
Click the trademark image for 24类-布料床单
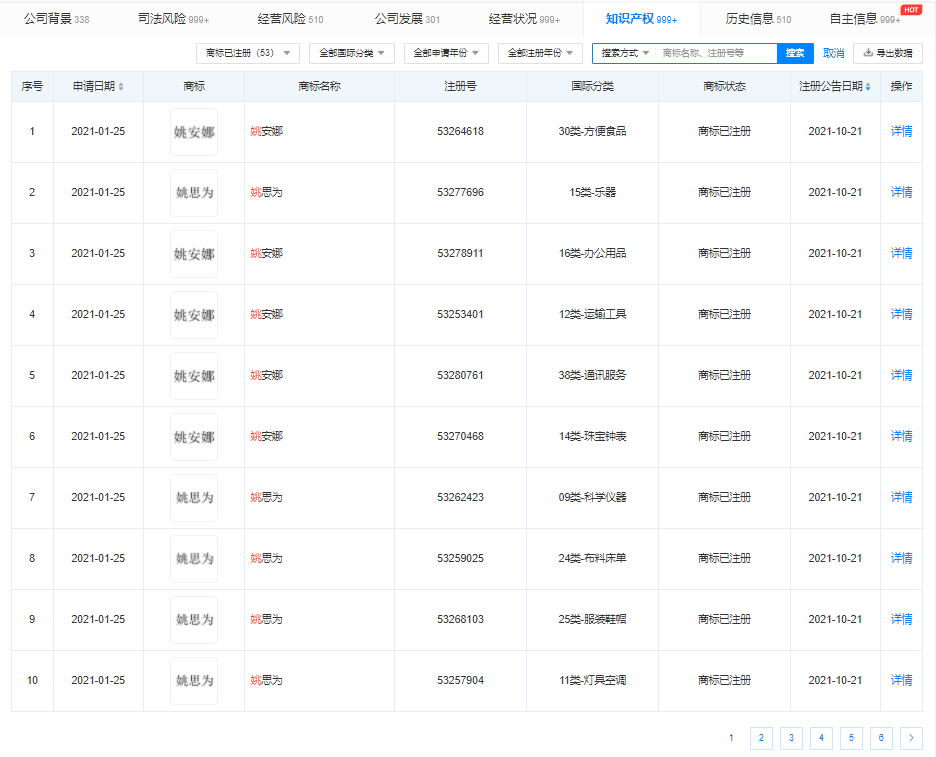[194, 559]
